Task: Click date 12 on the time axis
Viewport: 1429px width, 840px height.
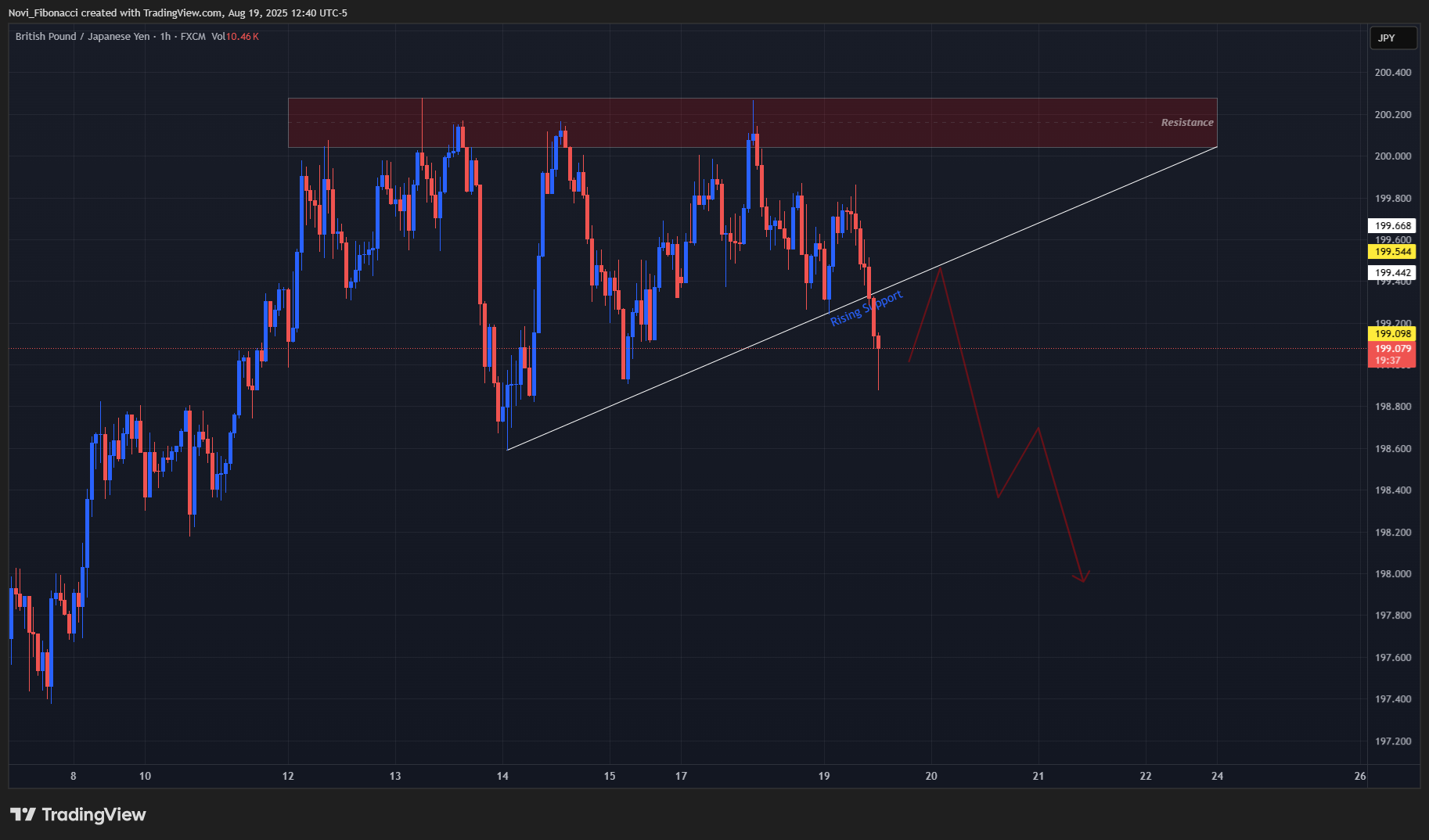Action: (x=288, y=777)
